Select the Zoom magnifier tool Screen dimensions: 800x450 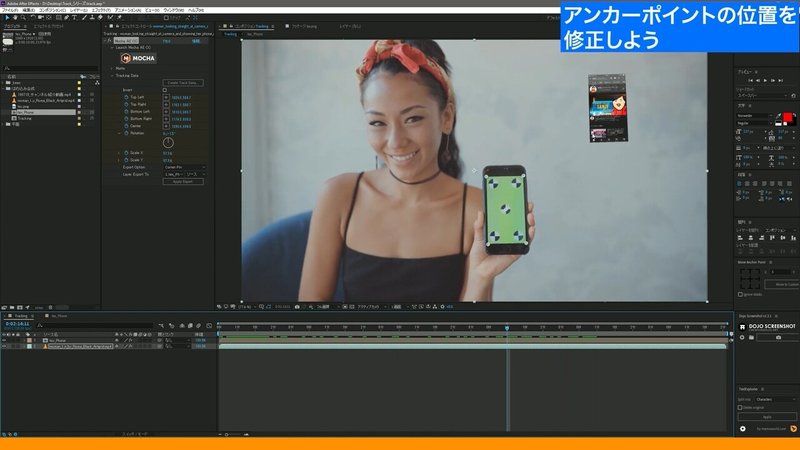[23, 17]
